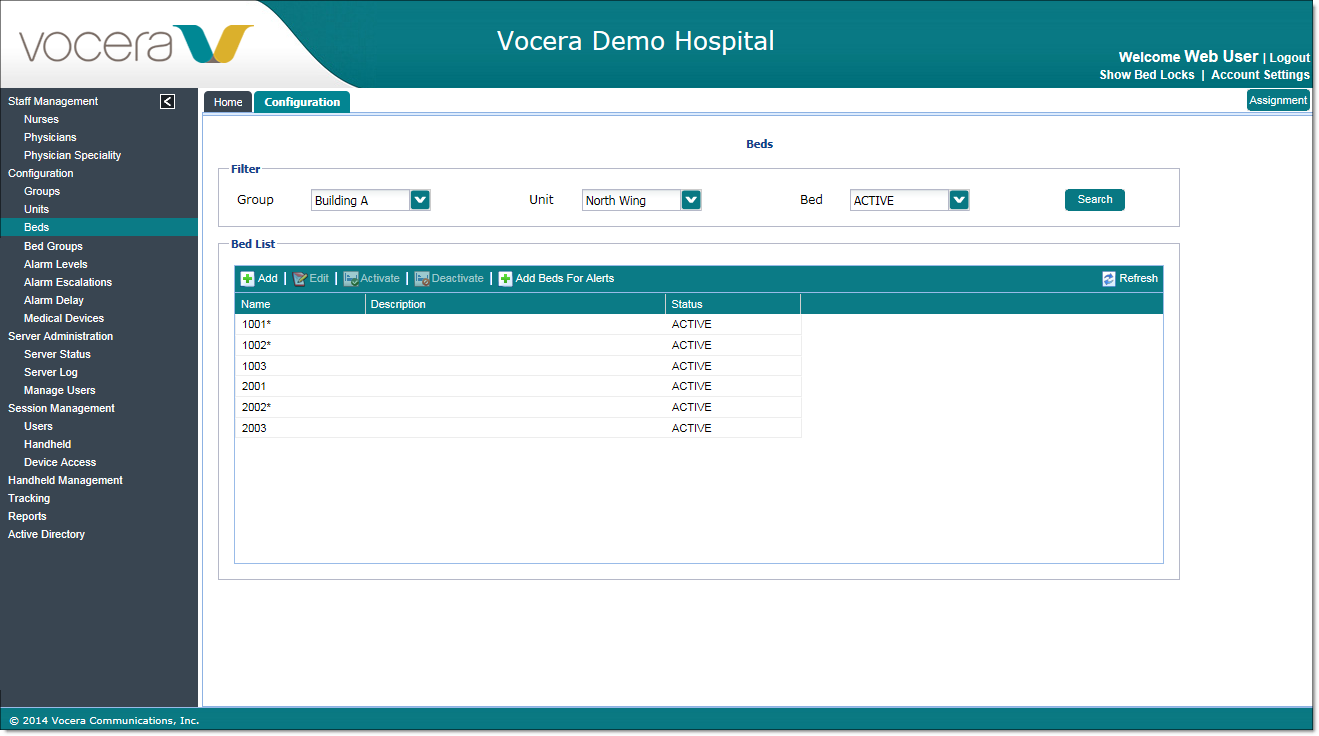Viewport: 1319px width, 736px height.
Task: Open Alarm Delay in sidebar
Action: 54,300
